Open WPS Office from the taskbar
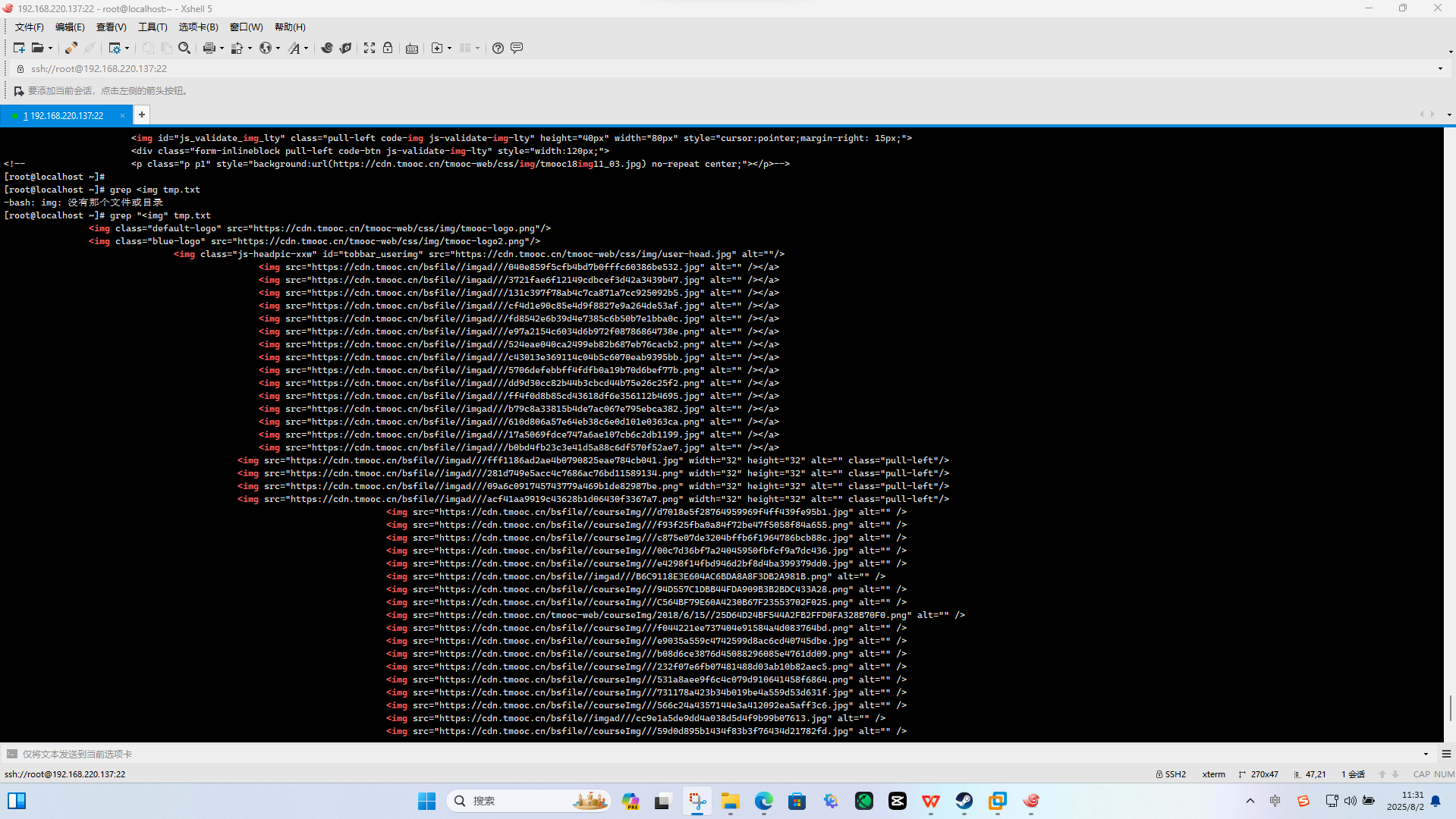 pos(931,801)
